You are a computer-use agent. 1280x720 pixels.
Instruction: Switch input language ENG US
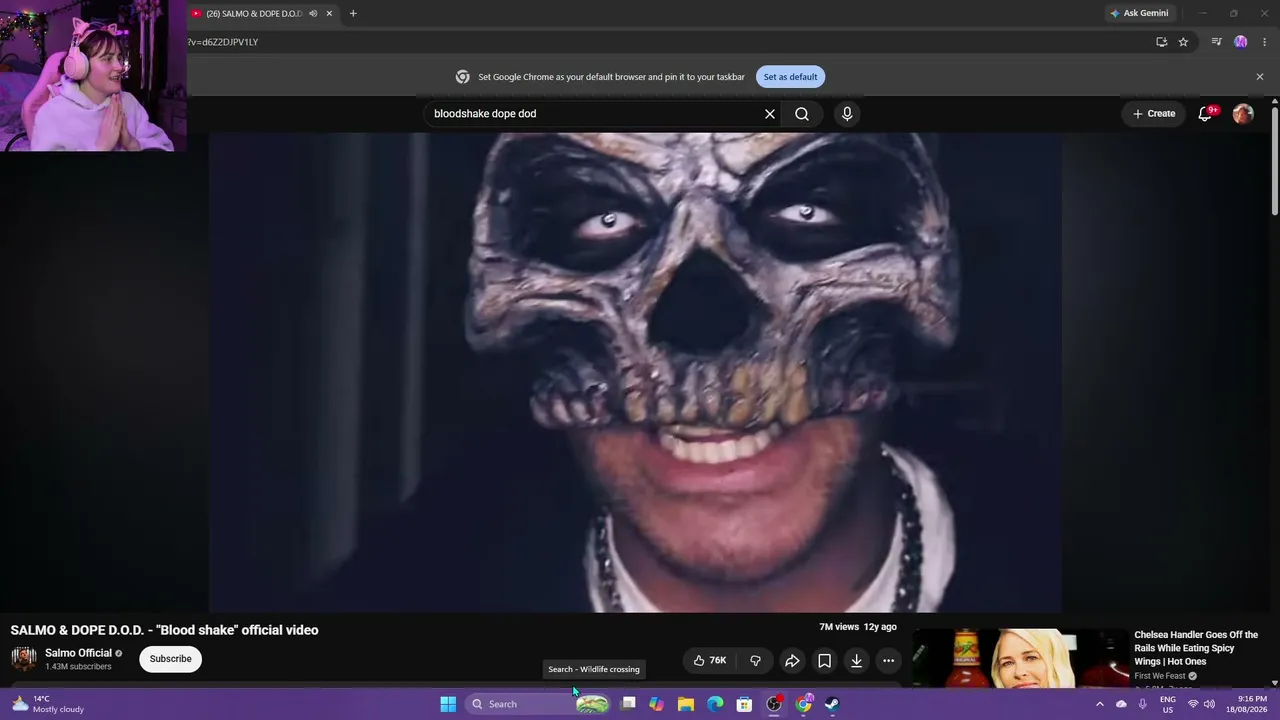click(x=1167, y=704)
